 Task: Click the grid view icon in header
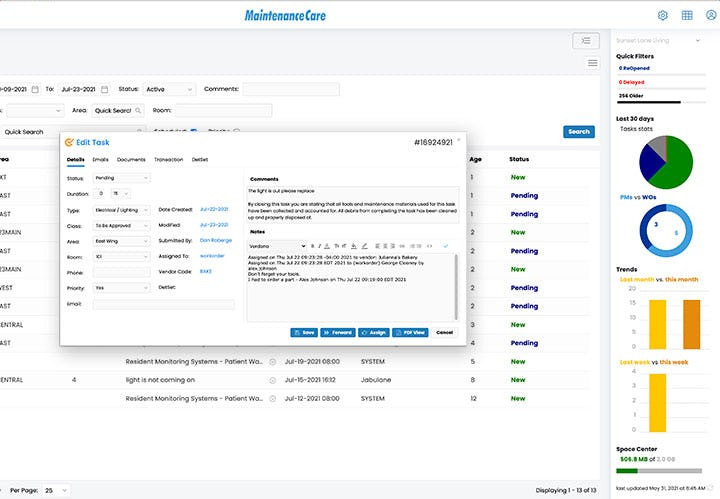pyautogui.click(x=687, y=15)
